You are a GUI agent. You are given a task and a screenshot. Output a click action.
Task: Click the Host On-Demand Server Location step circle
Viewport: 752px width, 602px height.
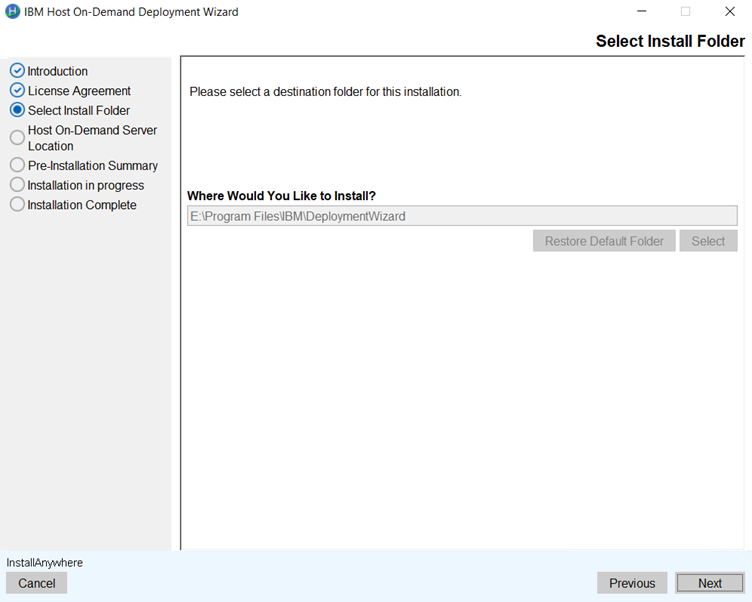pyautogui.click(x=17, y=138)
